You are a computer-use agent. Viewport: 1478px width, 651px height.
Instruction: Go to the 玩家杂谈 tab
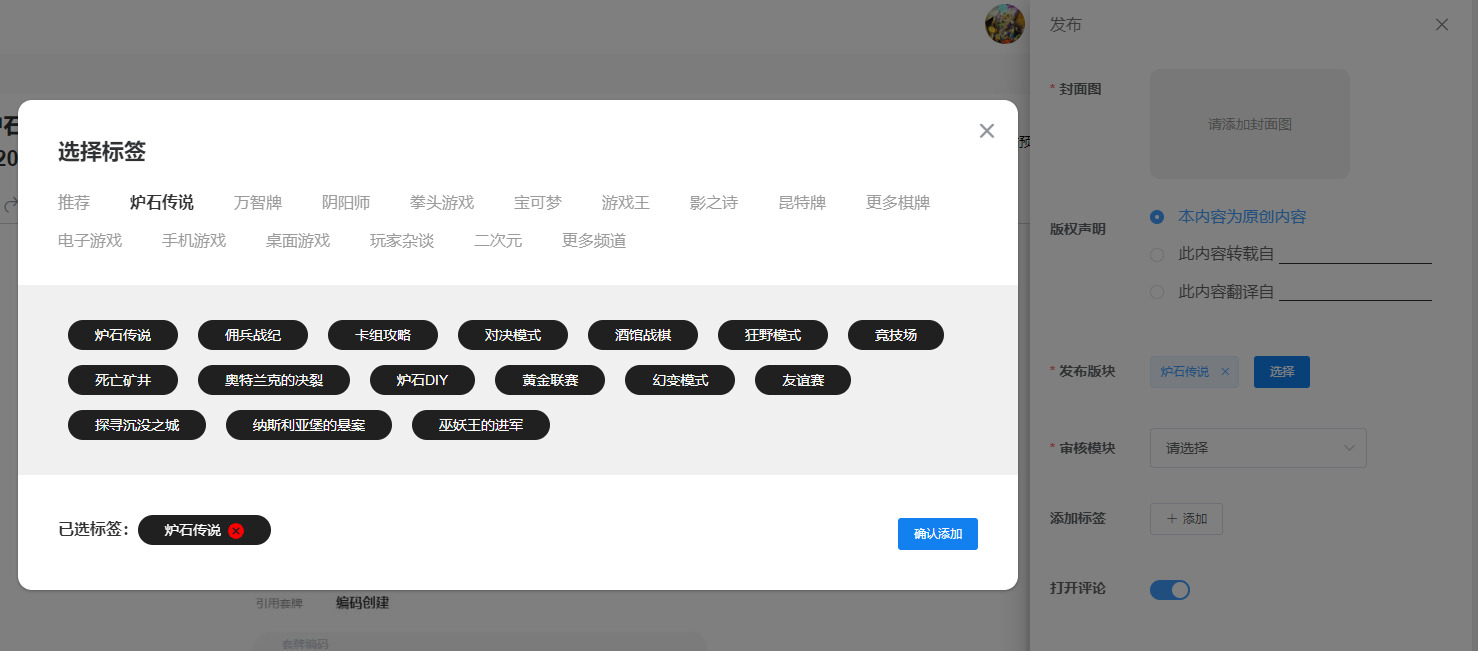402,241
